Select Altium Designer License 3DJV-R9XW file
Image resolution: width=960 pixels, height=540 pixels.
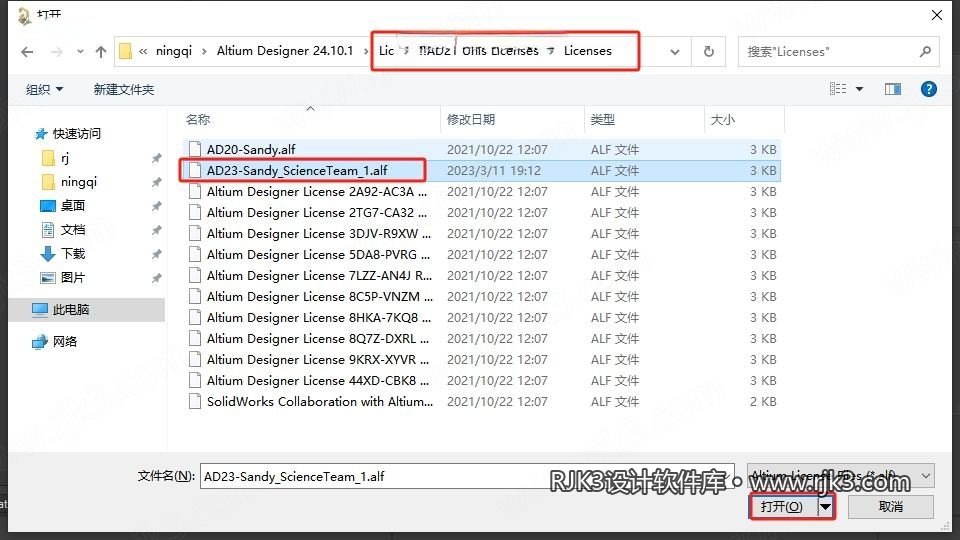pos(481,233)
